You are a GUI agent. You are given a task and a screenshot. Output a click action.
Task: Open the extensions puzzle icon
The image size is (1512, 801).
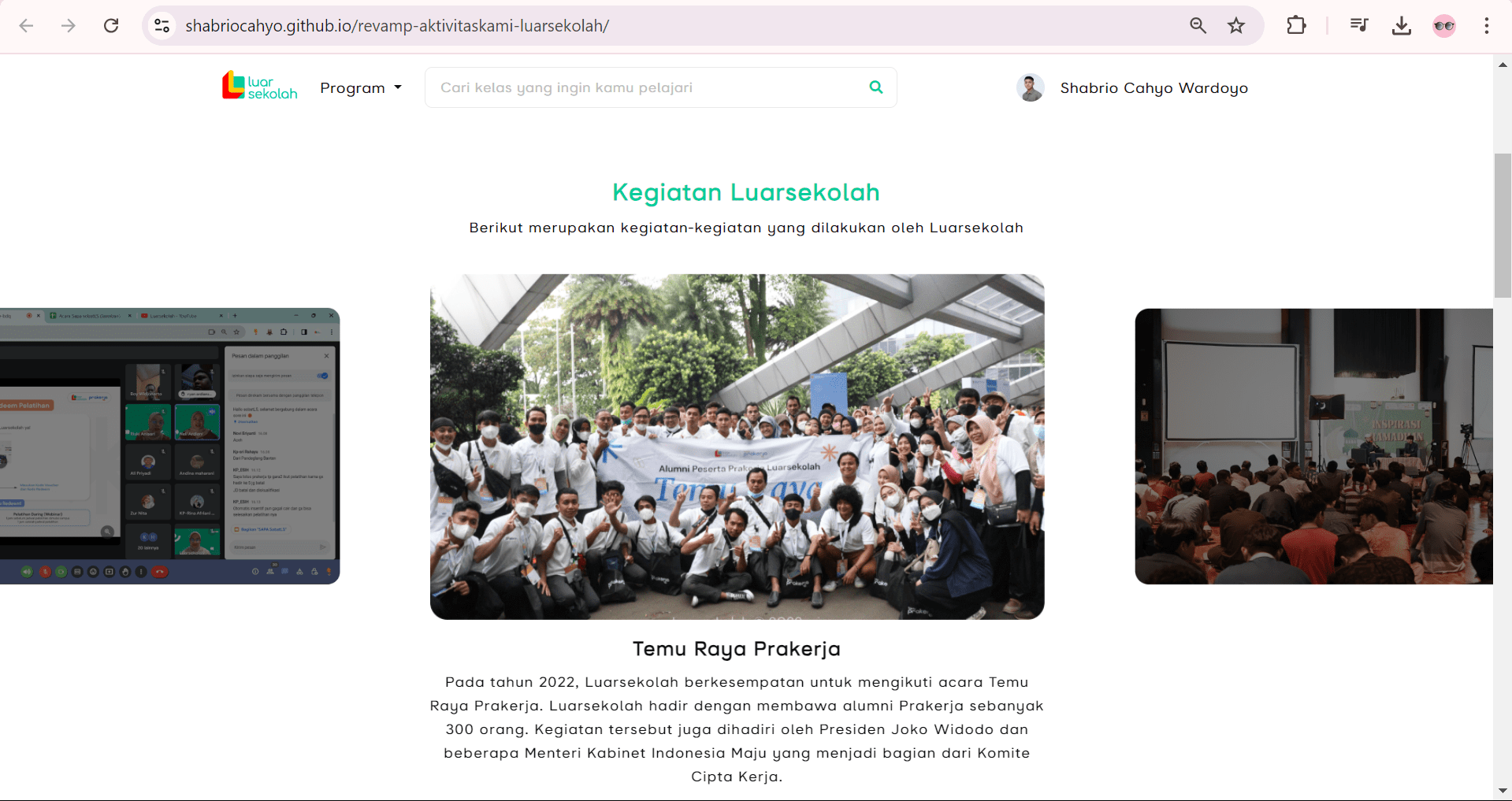tap(1296, 26)
